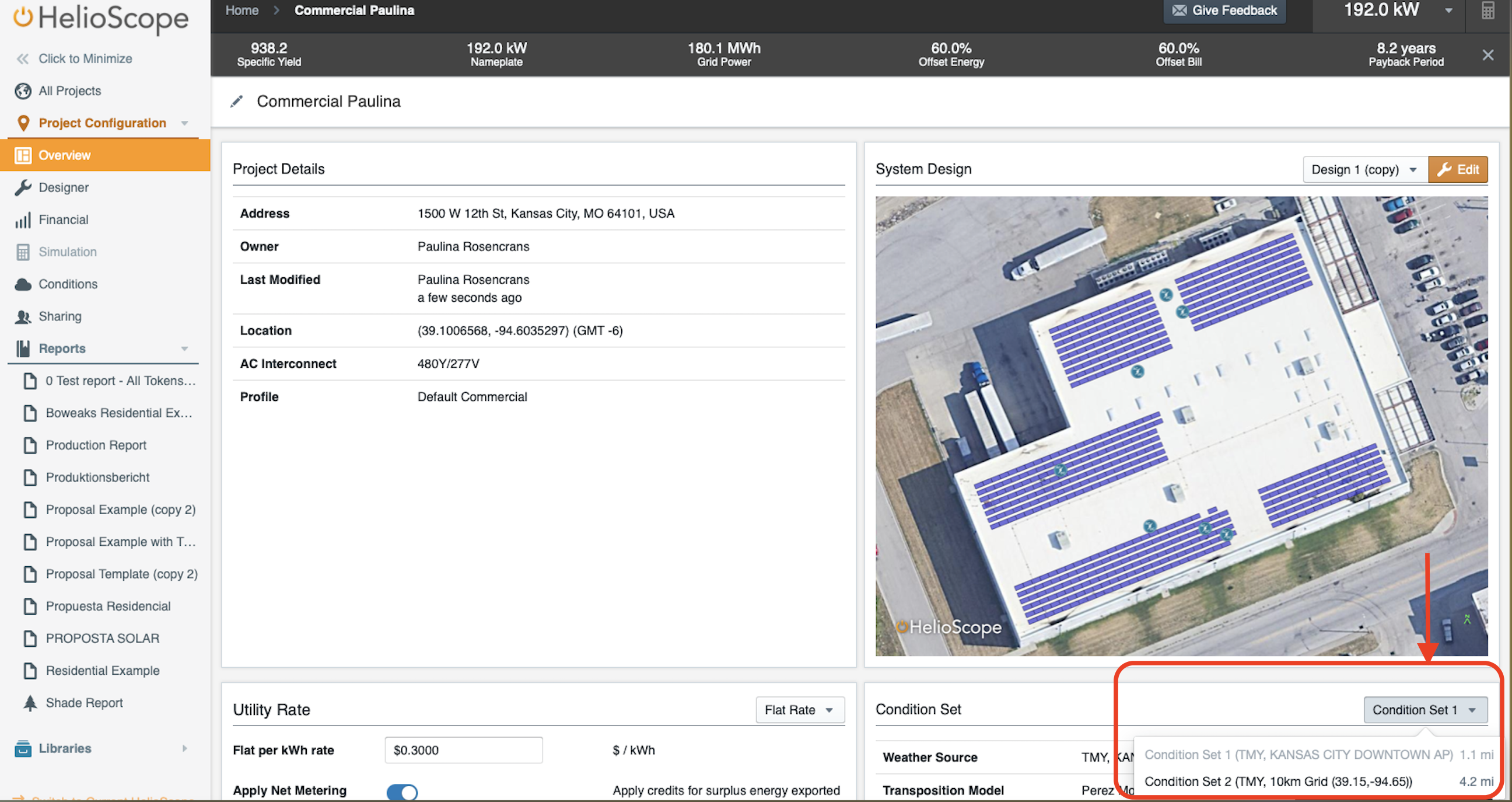This screenshot has width=1512, height=802.
Task: Click the 480Y/277V AC Interconnect value
Action: pos(448,364)
